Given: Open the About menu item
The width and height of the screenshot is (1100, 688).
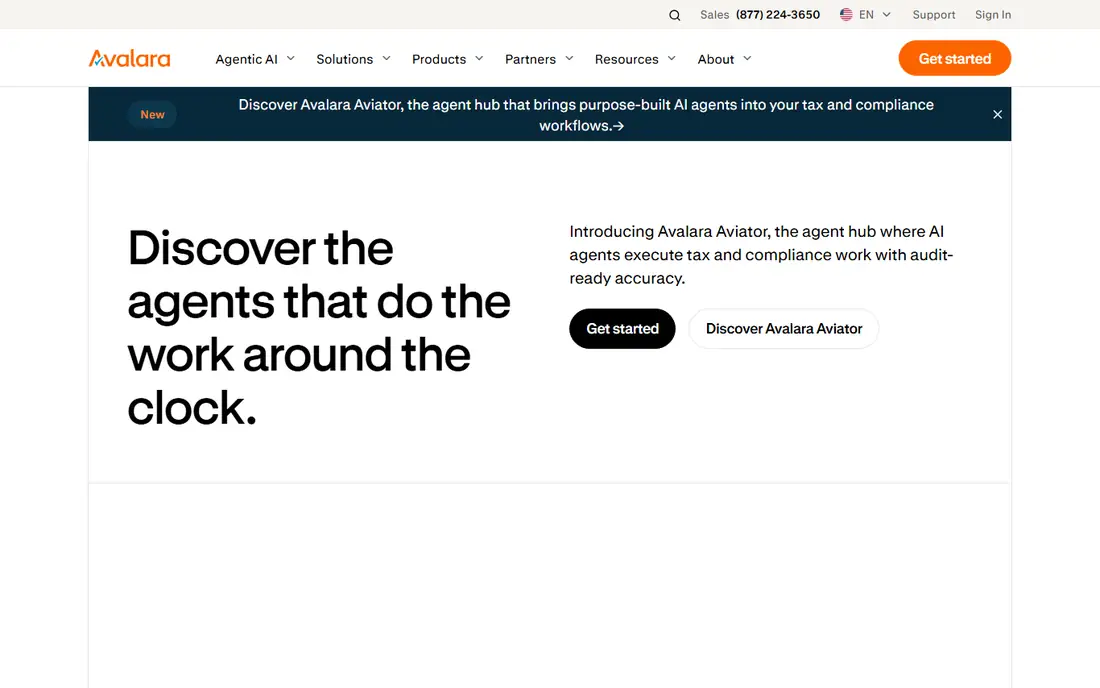Looking at the screenshot, I should point(716,59).
